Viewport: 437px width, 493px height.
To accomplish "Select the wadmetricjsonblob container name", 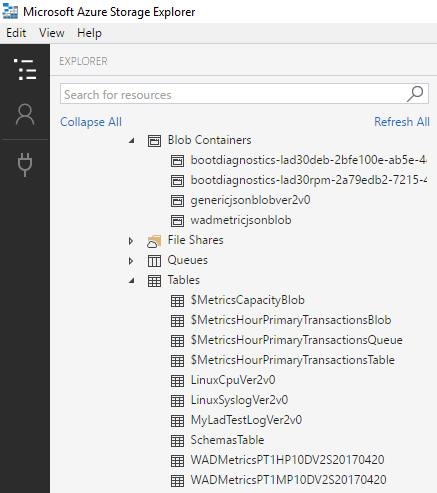I will 241,220.
